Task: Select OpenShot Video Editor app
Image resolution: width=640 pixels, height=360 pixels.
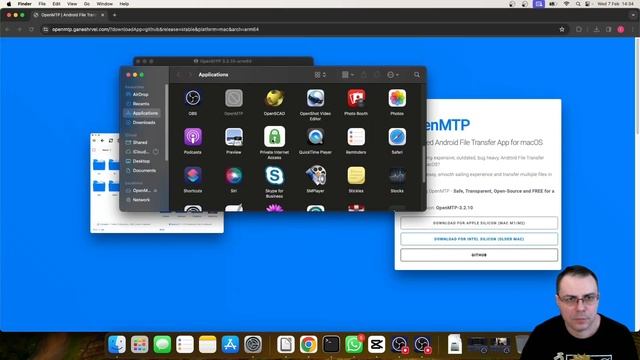Action: [315, 98]
